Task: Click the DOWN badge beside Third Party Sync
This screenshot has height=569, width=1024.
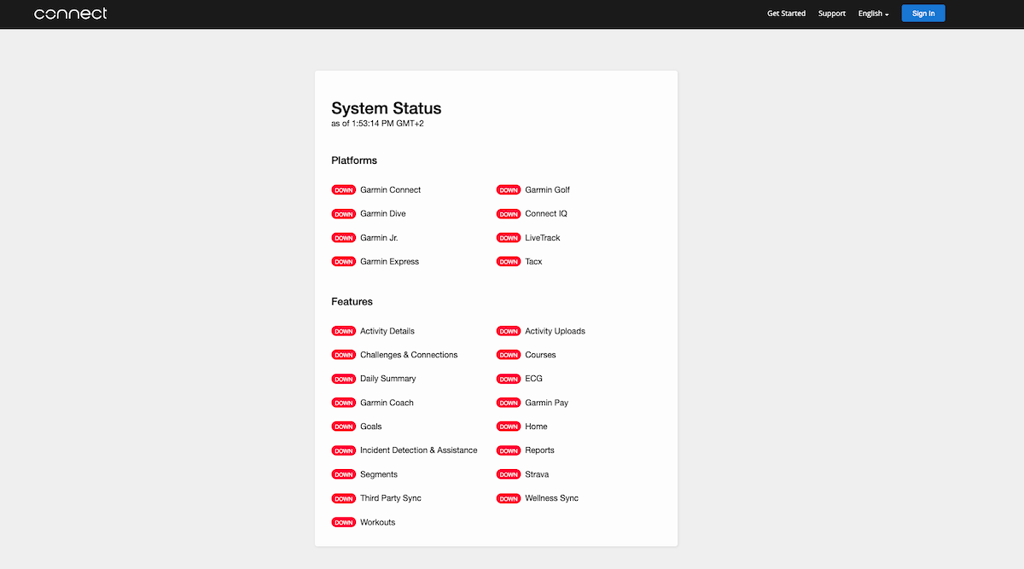Action: [344, 498]
